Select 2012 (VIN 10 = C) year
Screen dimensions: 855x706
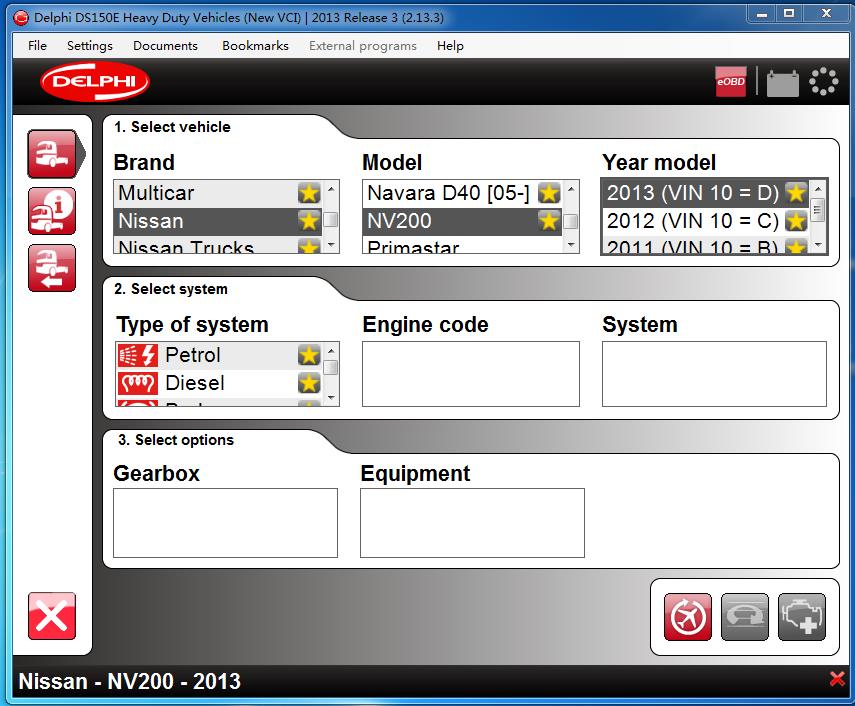click(x=706, y=221)
